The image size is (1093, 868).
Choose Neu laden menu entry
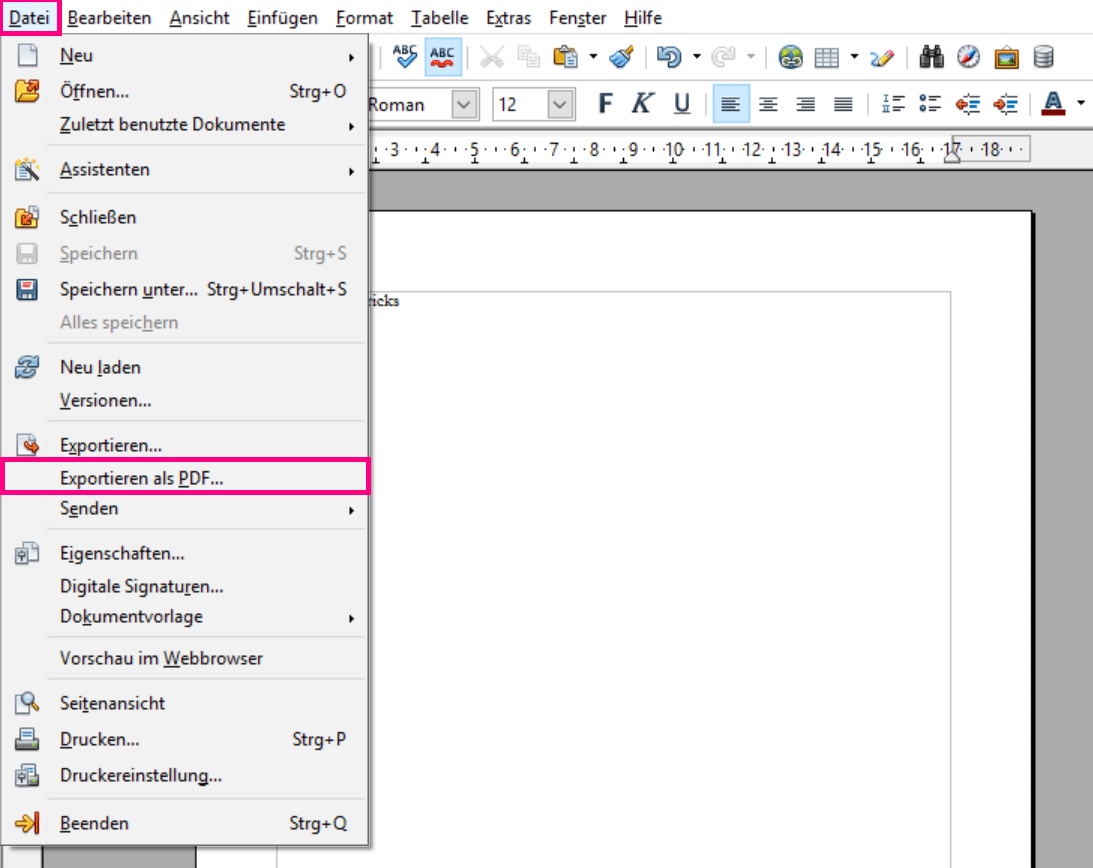(184, 367)
